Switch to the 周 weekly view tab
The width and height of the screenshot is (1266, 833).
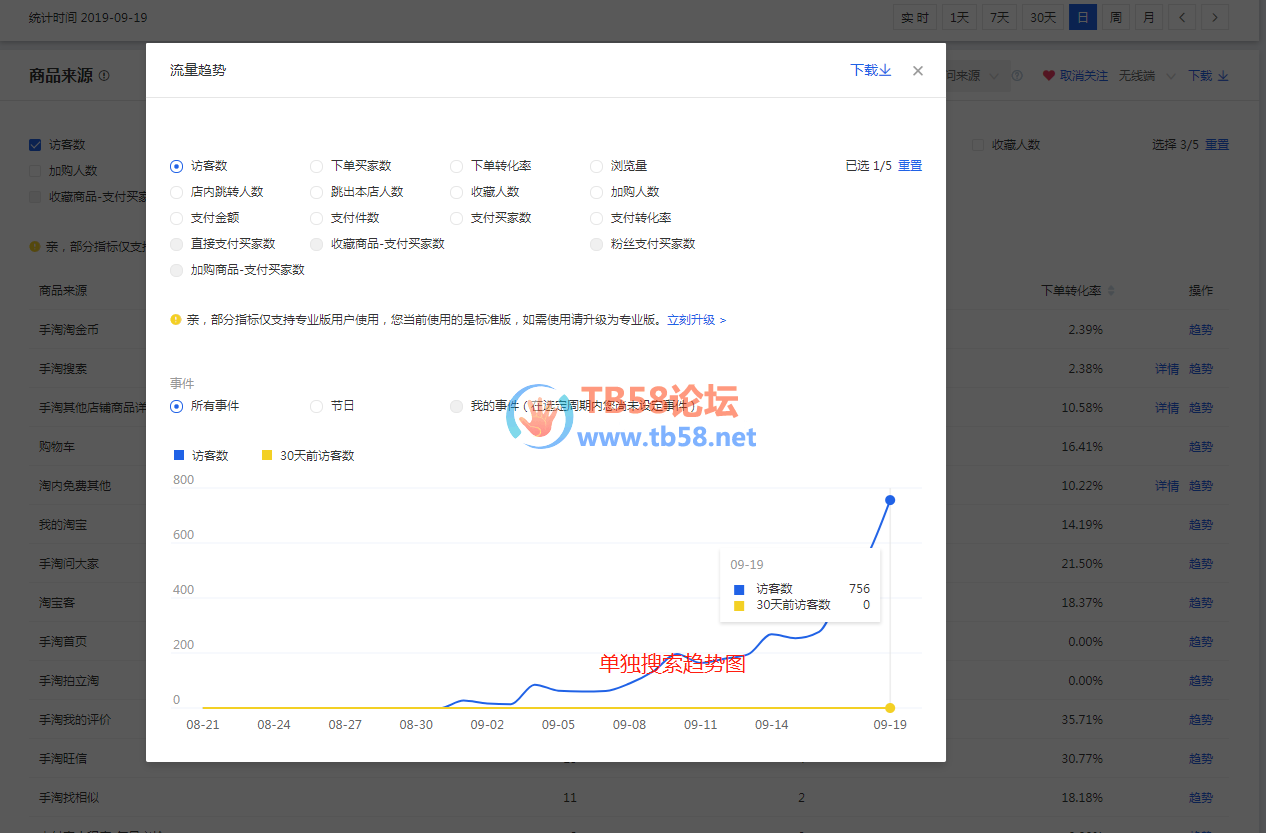(x=1115, y=17)
